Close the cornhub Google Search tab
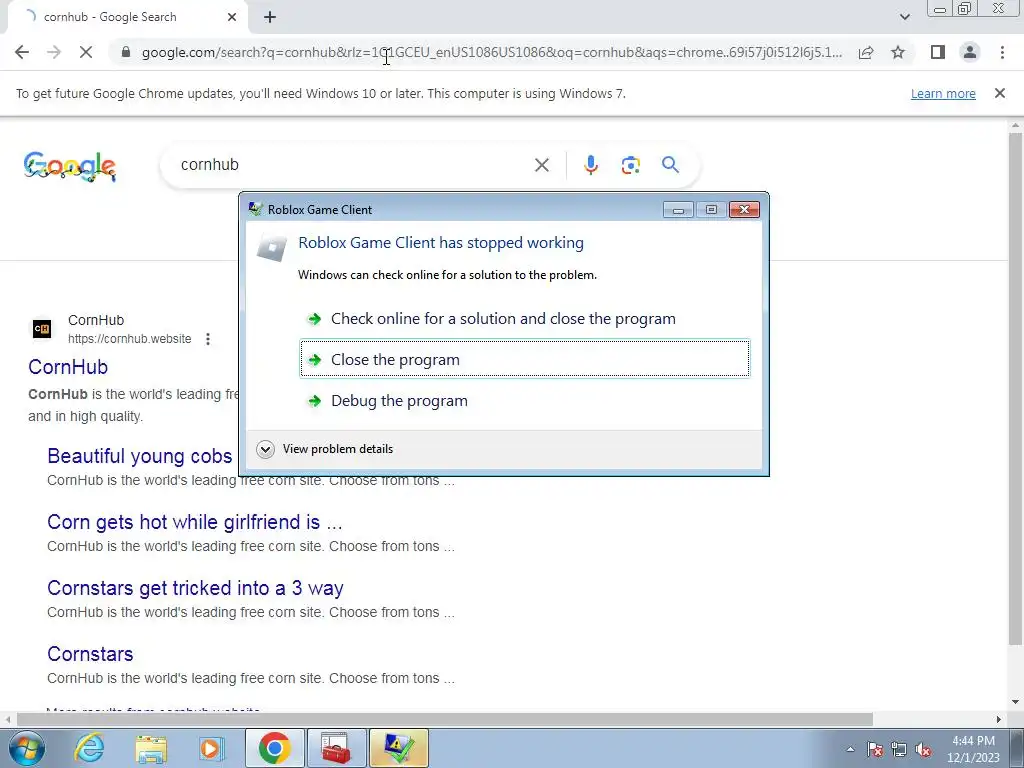 click(x=232, y=17)
